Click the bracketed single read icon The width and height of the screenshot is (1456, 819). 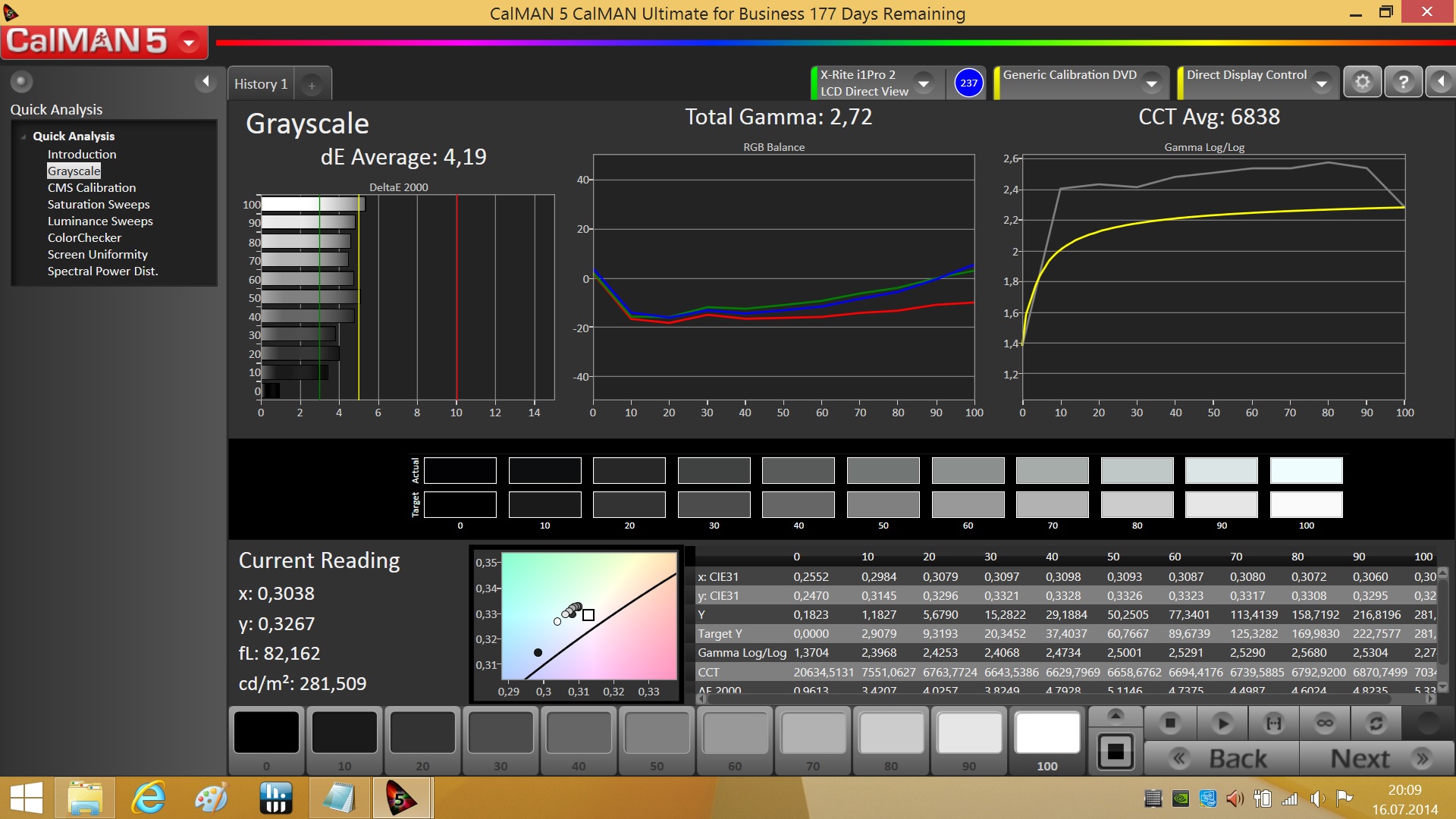[1274, 723]
